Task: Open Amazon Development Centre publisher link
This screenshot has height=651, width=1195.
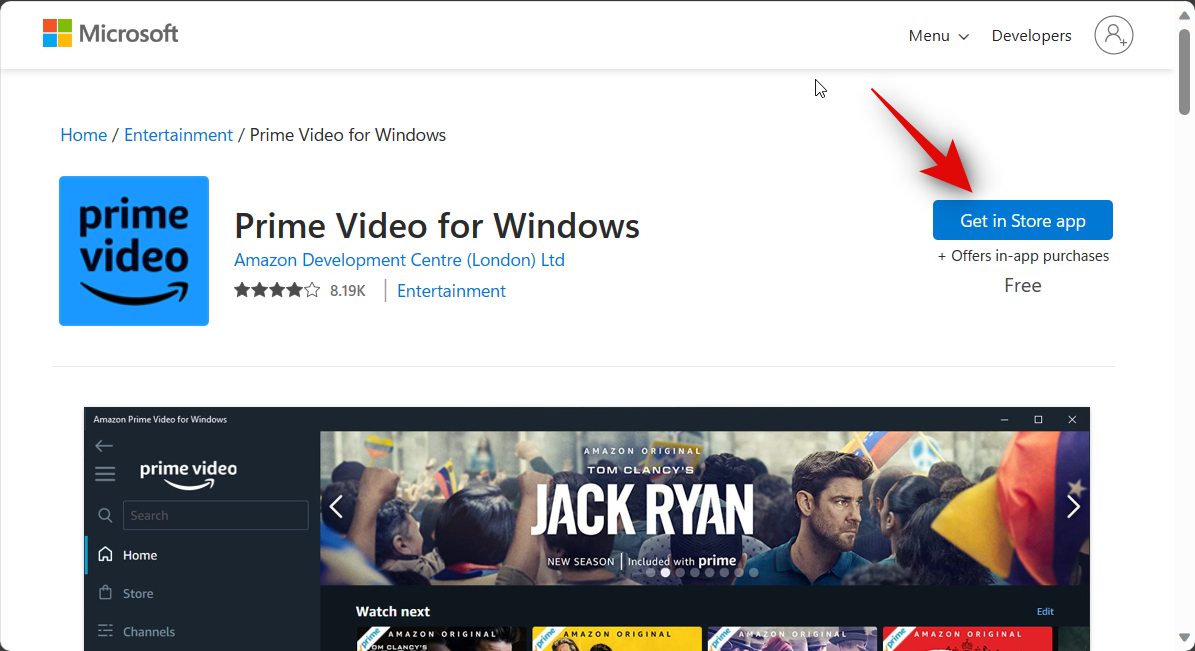Action: 399,260
